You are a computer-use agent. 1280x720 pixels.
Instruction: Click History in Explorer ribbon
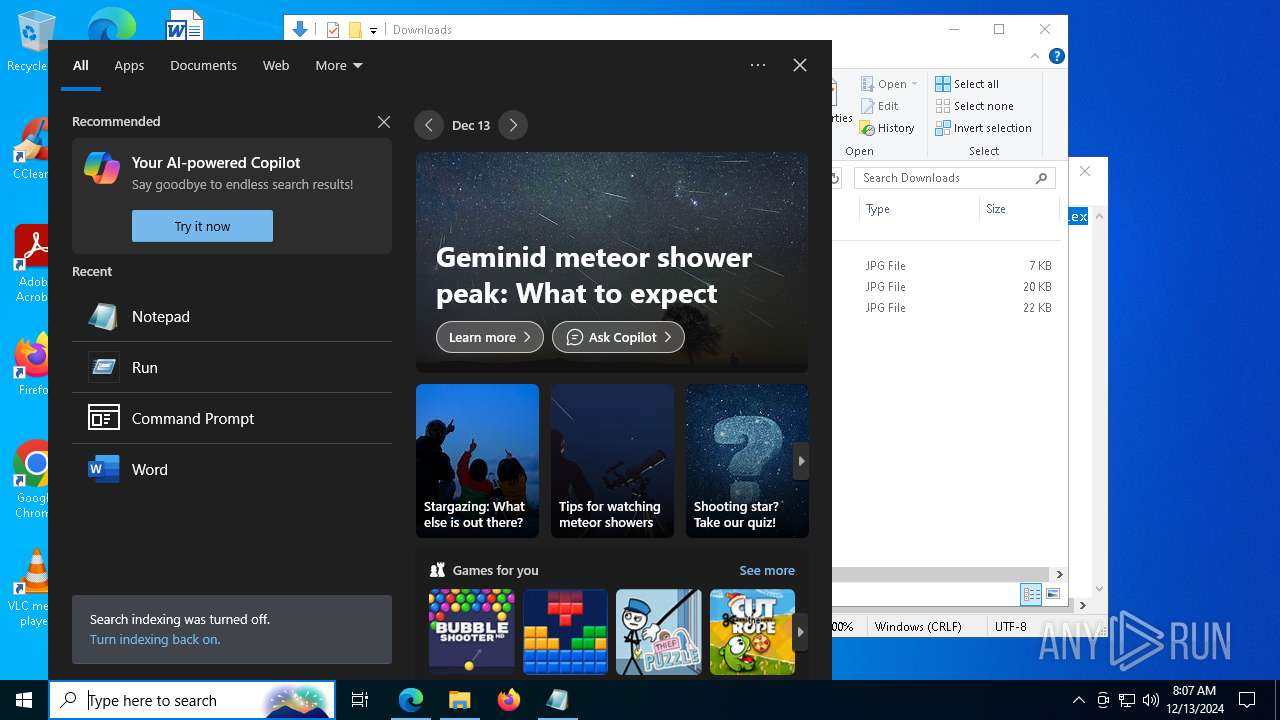pyautogui.click(x=888, y=128)
